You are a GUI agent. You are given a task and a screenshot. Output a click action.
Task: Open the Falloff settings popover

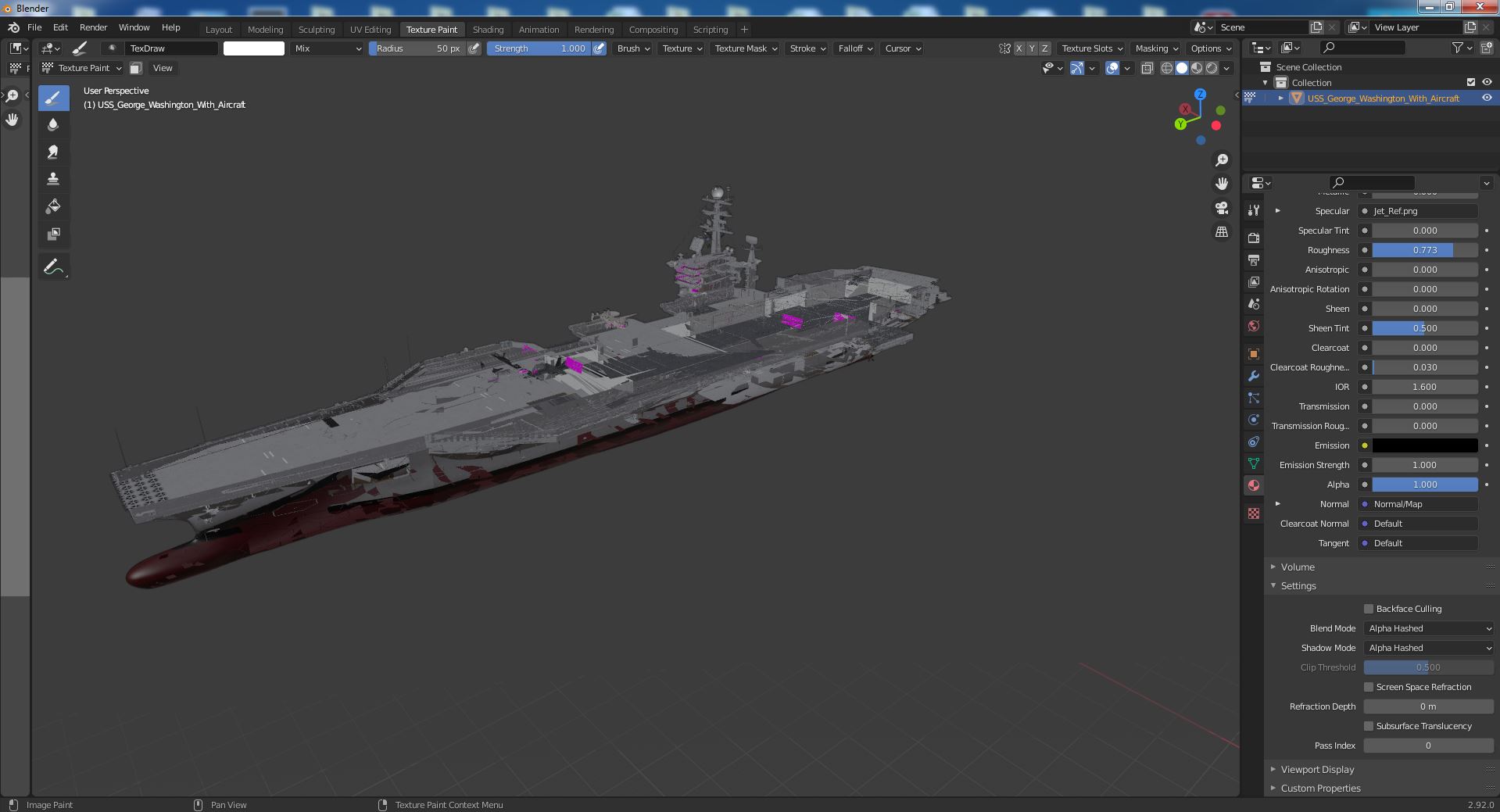click(855, 48)
